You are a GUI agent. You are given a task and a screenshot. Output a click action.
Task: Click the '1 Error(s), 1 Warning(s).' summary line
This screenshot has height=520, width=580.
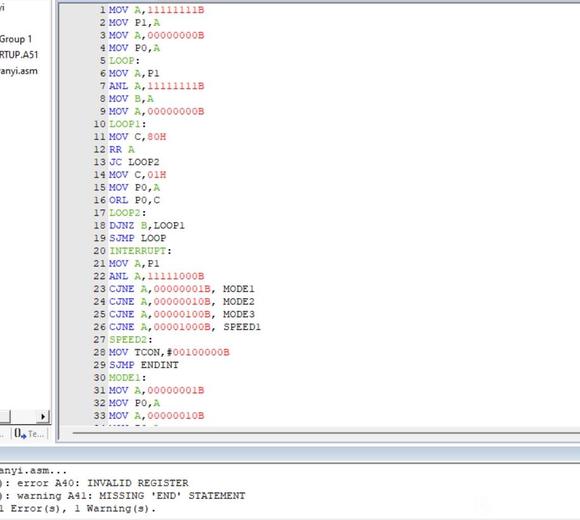tap(78, 509)
